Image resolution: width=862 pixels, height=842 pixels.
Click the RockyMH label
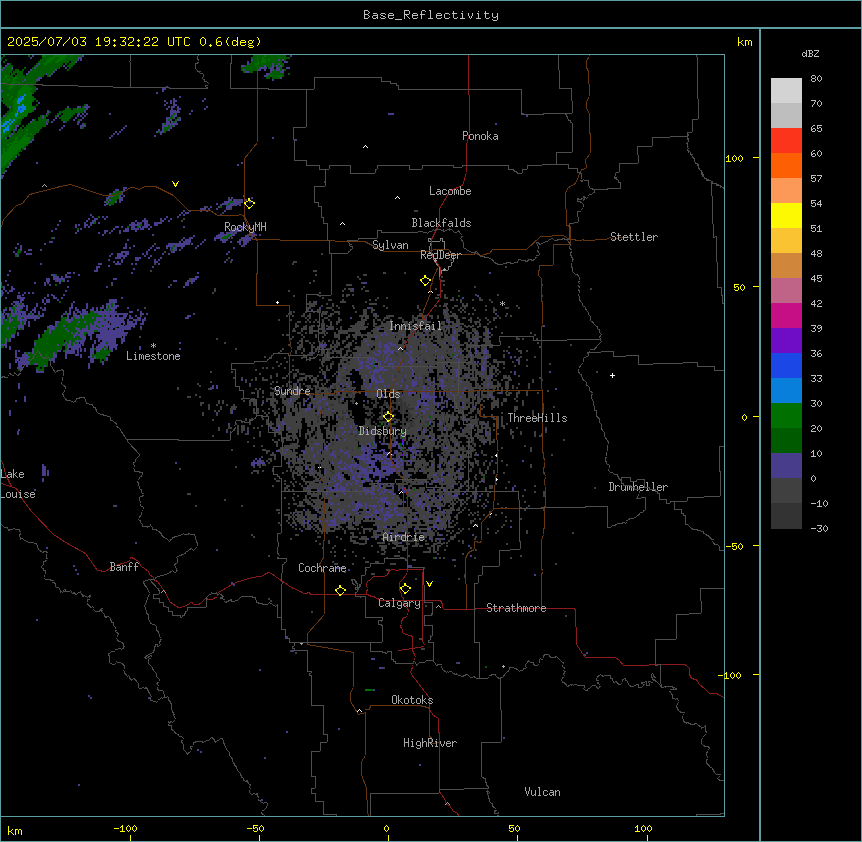(x=245, y=227)
